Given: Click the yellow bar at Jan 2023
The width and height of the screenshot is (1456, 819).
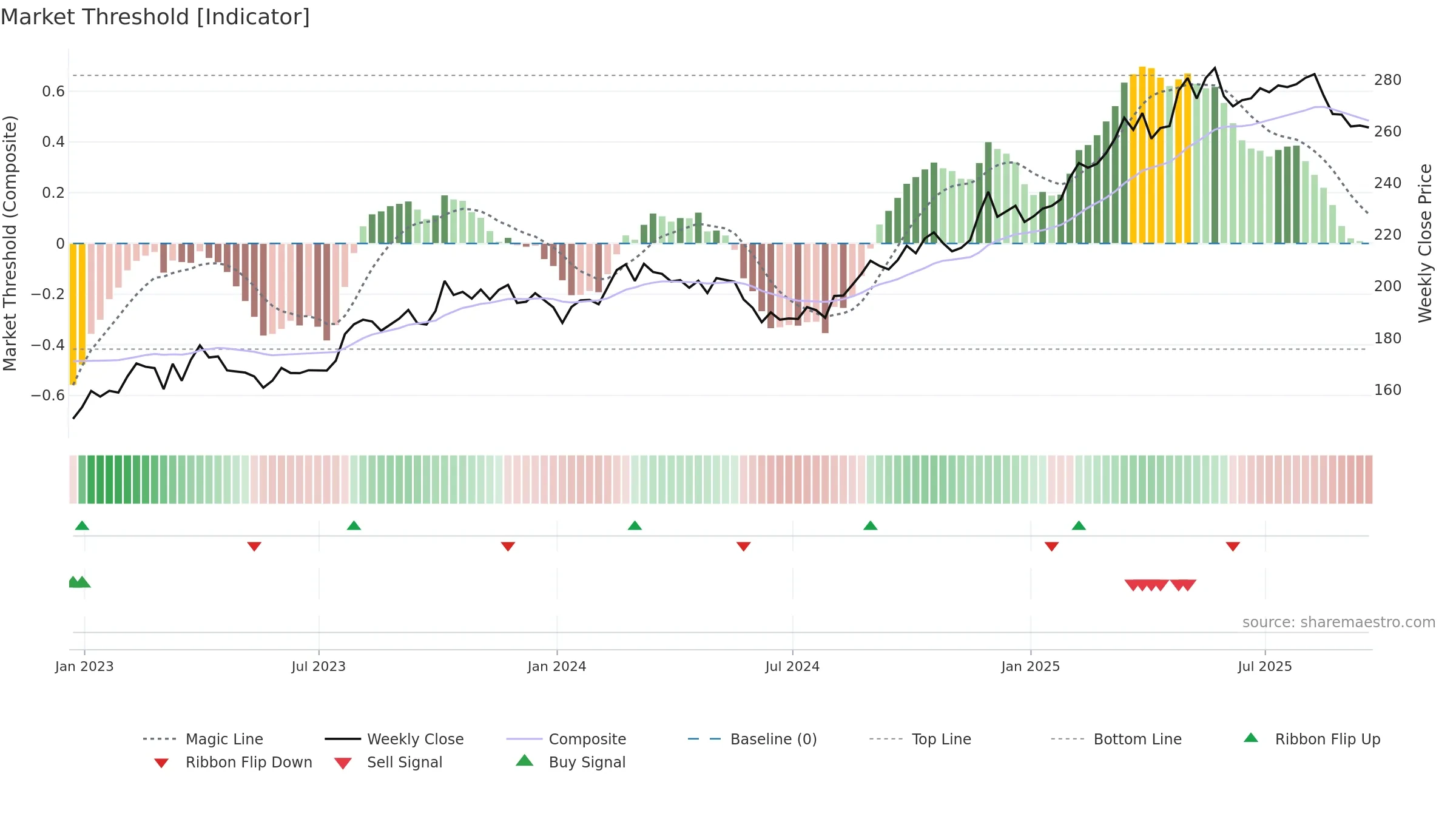Looking at the screenshot, I should [73, 314].
